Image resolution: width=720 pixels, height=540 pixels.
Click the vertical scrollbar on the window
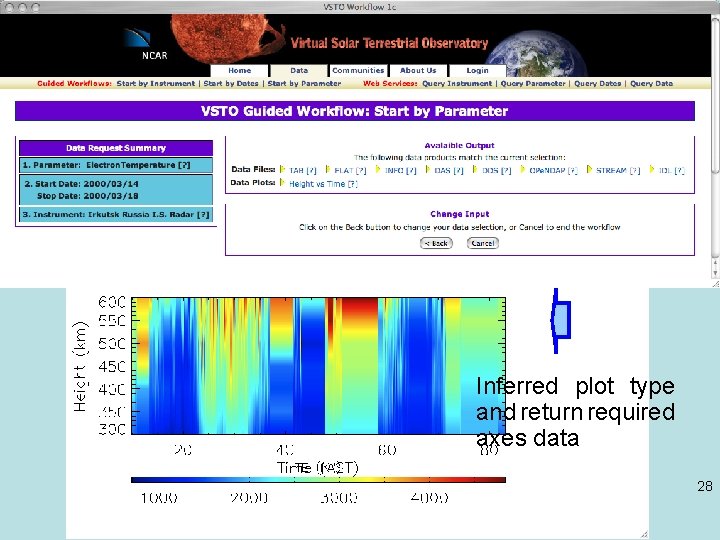coord(715,138)
